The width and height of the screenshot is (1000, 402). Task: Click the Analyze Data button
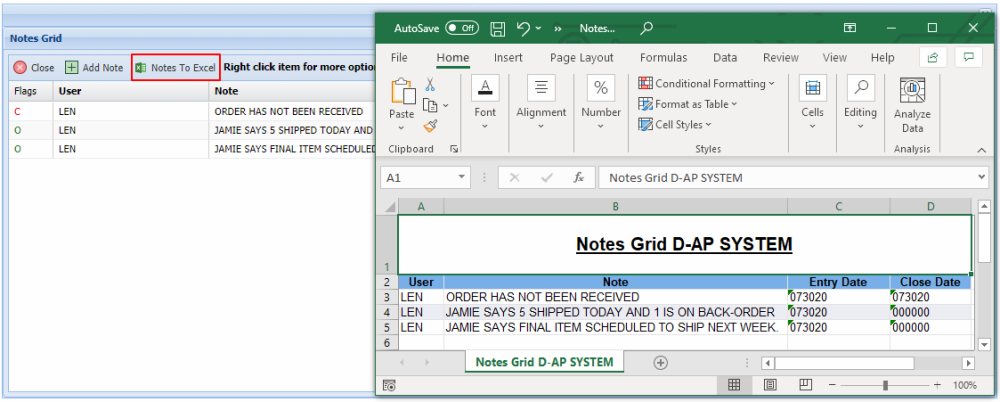pyautogui.click(x=912, y=105)
